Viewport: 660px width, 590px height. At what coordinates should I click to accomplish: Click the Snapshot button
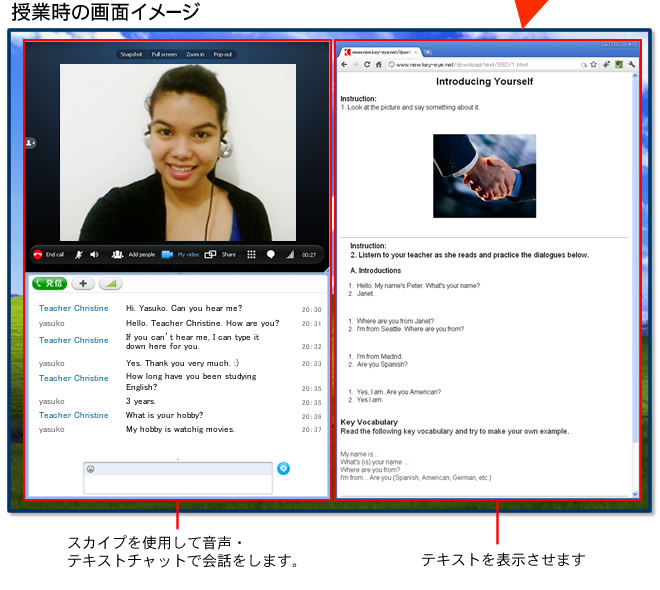[x=131, y=54]
